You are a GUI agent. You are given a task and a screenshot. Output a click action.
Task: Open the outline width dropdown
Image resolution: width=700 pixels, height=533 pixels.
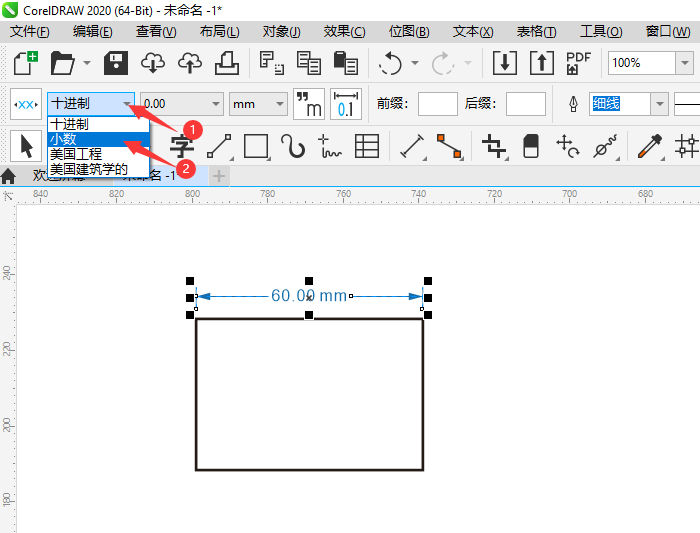coord(659,104)
